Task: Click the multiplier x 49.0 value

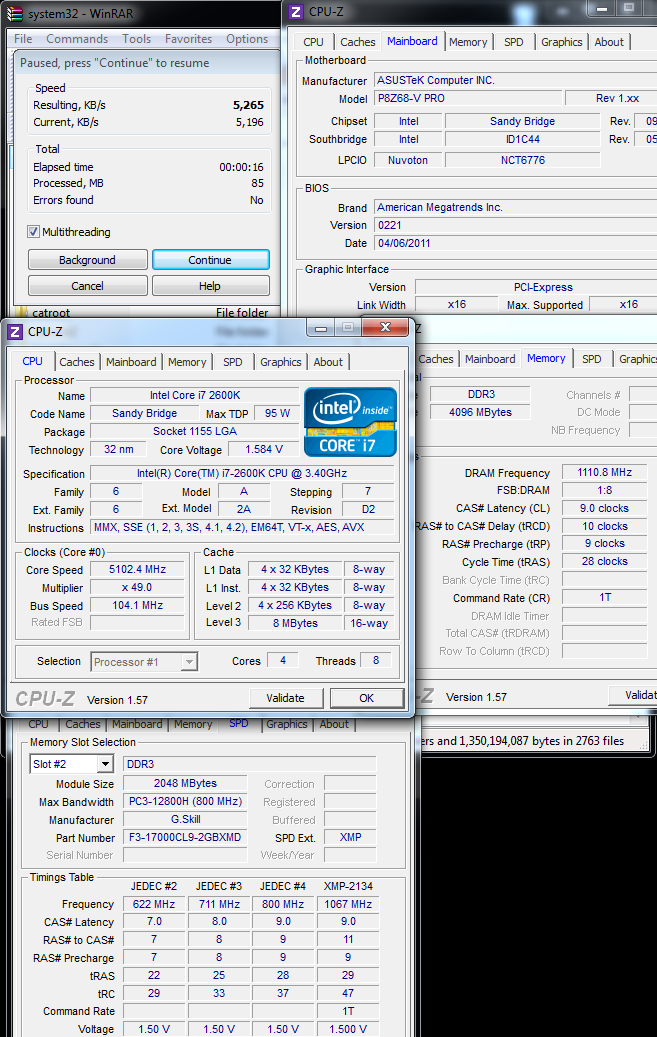Action: tap(138, 587)
